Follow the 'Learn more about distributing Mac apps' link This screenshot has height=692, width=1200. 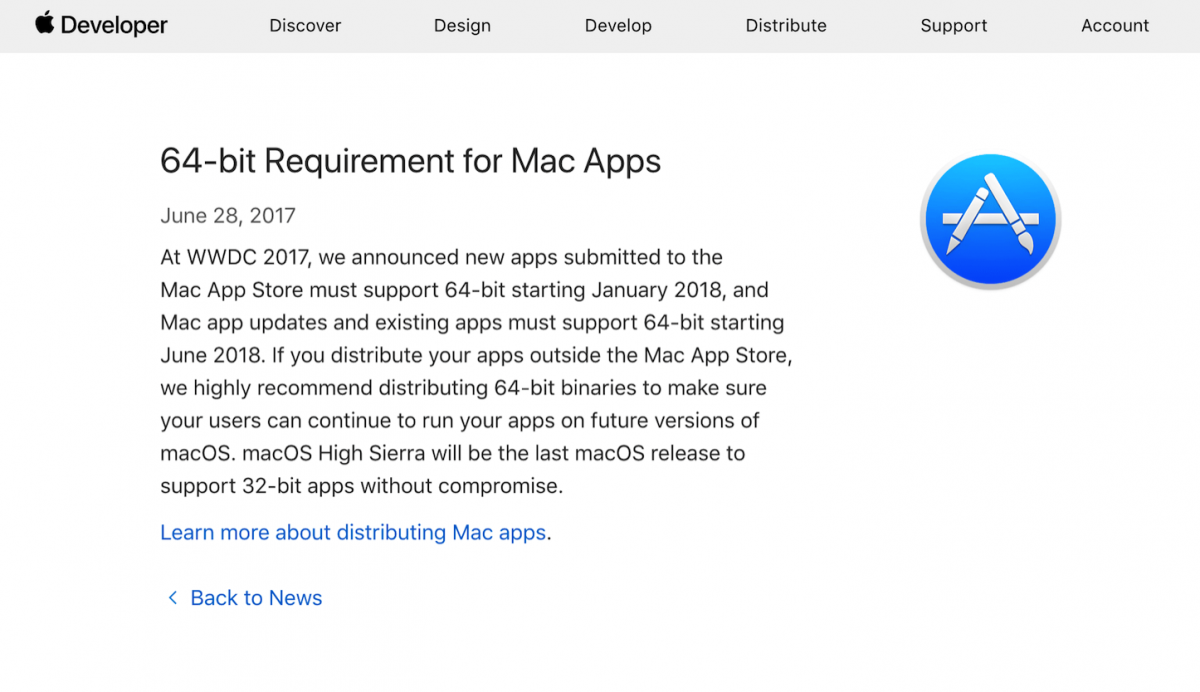[350, 532]
